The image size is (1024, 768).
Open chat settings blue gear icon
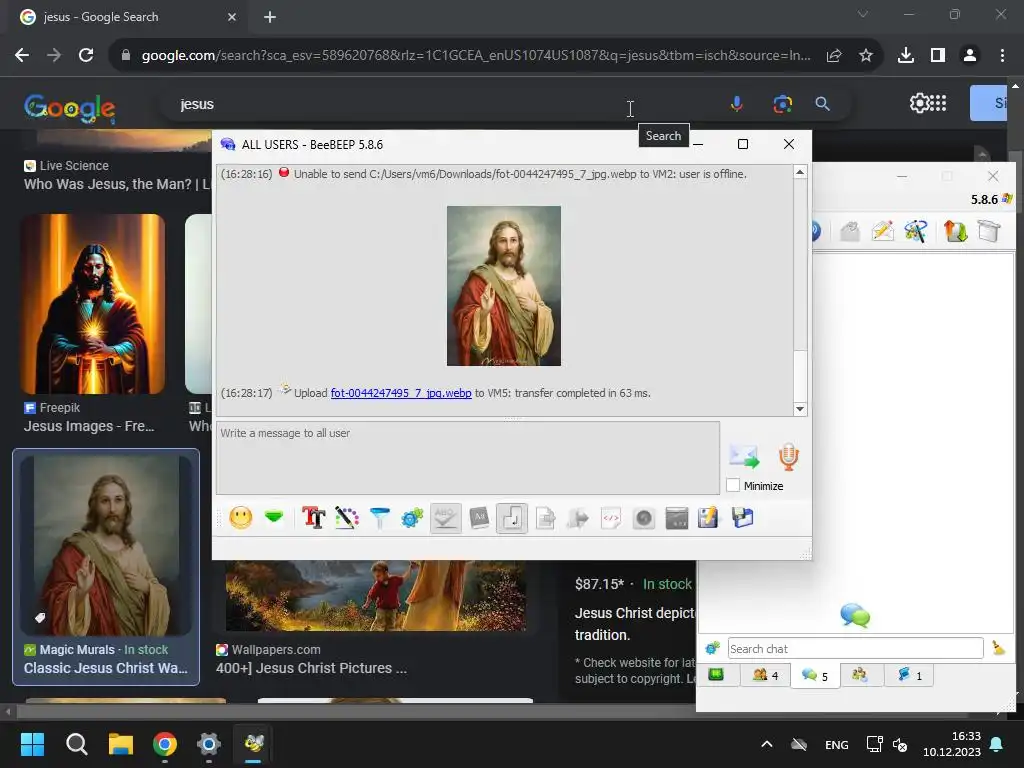pyautogui.click(x=412, y=519)
